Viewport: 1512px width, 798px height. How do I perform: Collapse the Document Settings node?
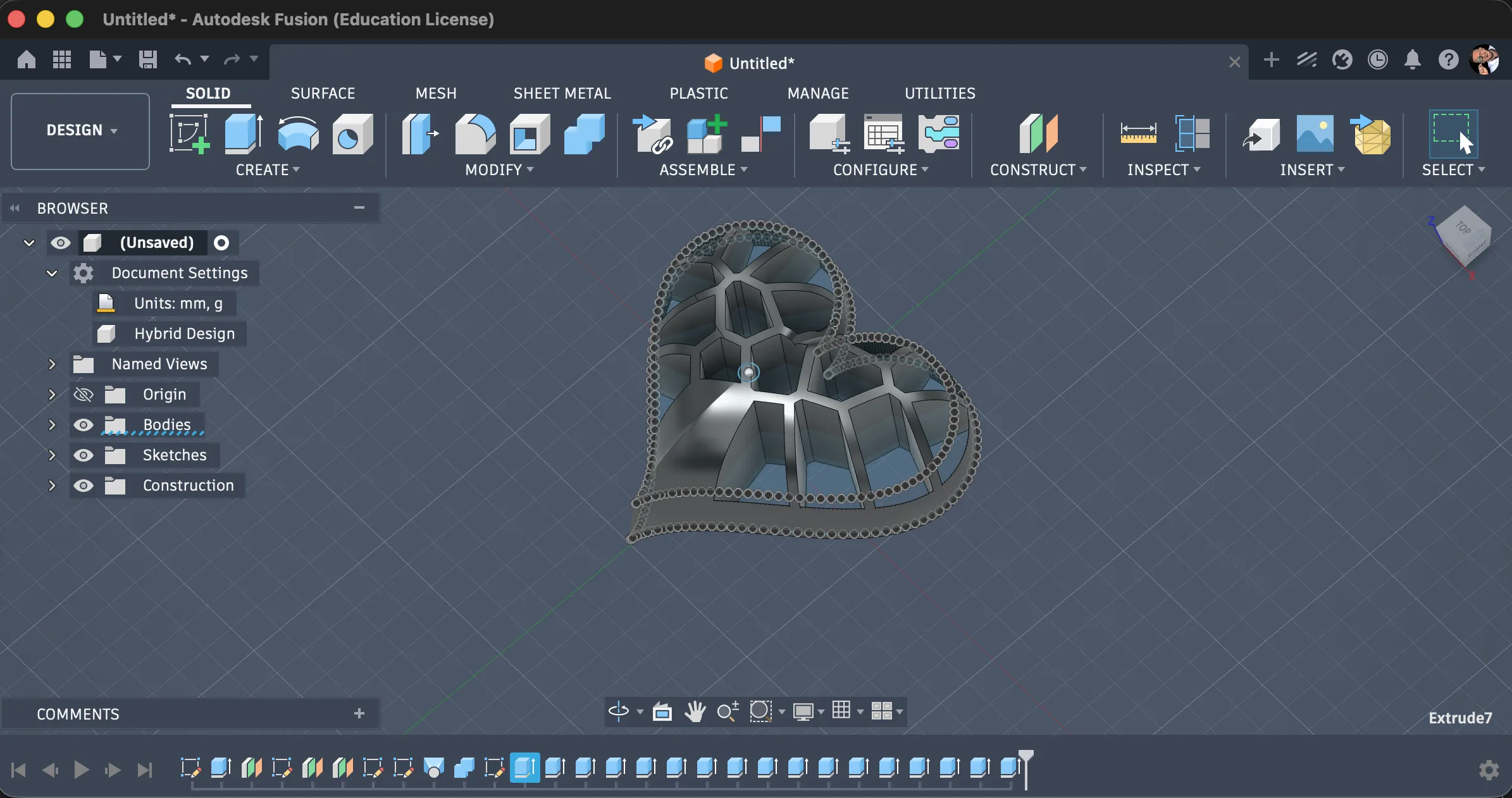[x=52, y=273]
